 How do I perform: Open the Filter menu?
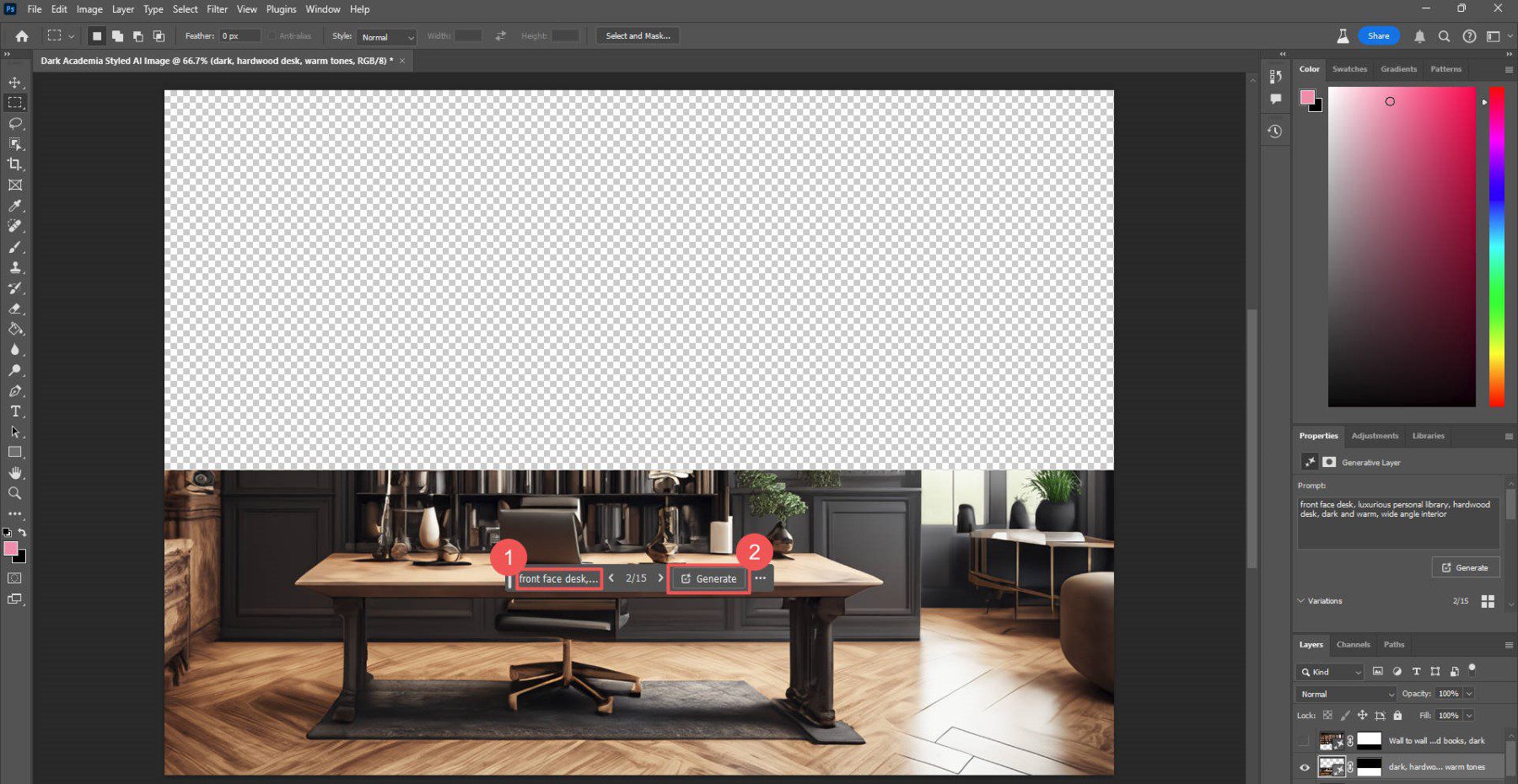pos(217,9)
